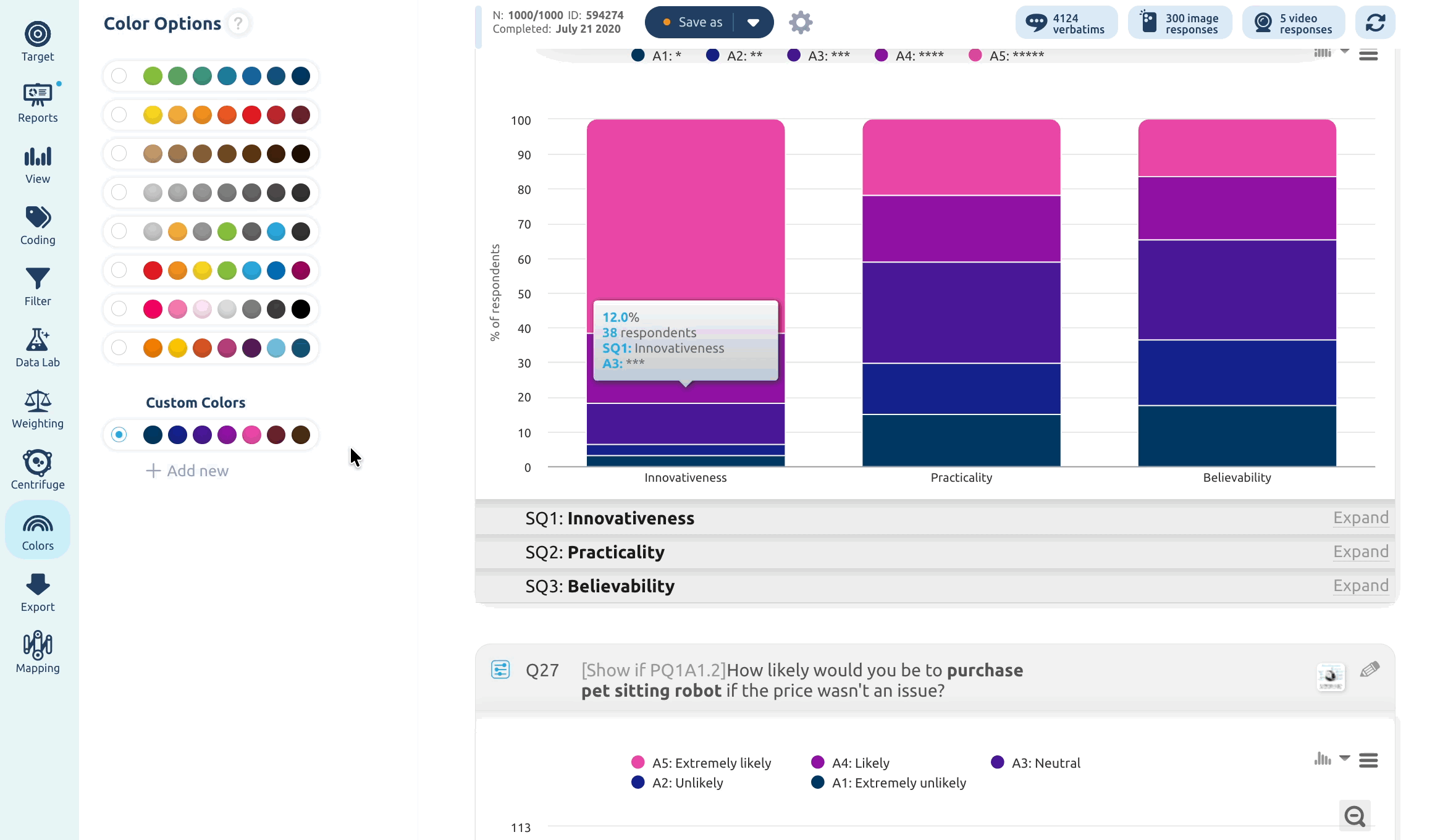The image size is (1448, 840).
Task: Click the Innovativeness axis label
Action: click(x=685, y=477)
